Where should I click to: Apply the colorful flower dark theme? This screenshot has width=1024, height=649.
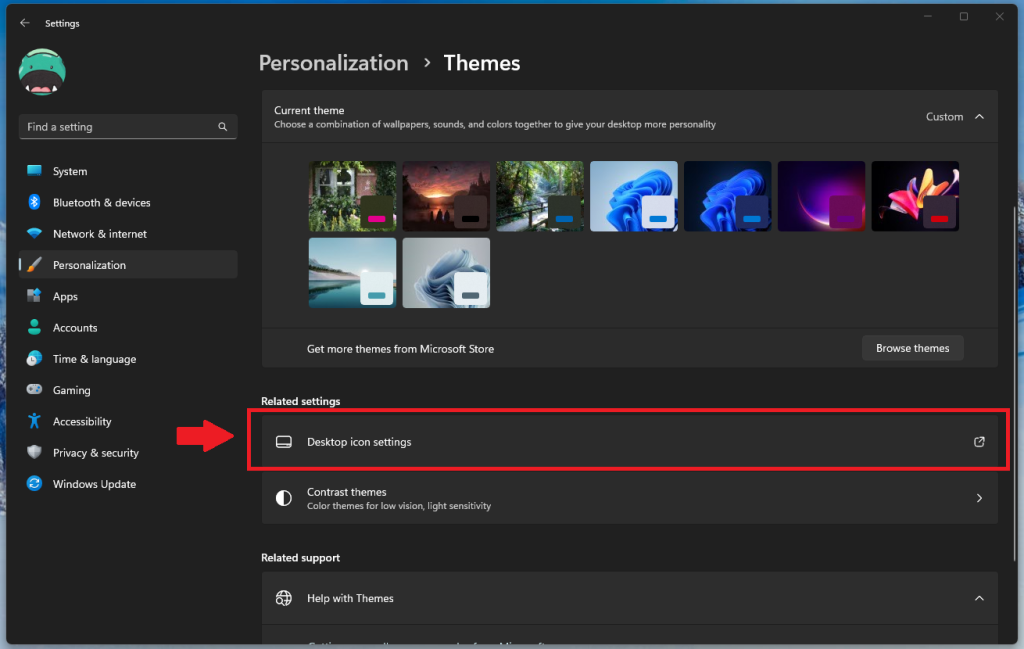pos(914,196)
